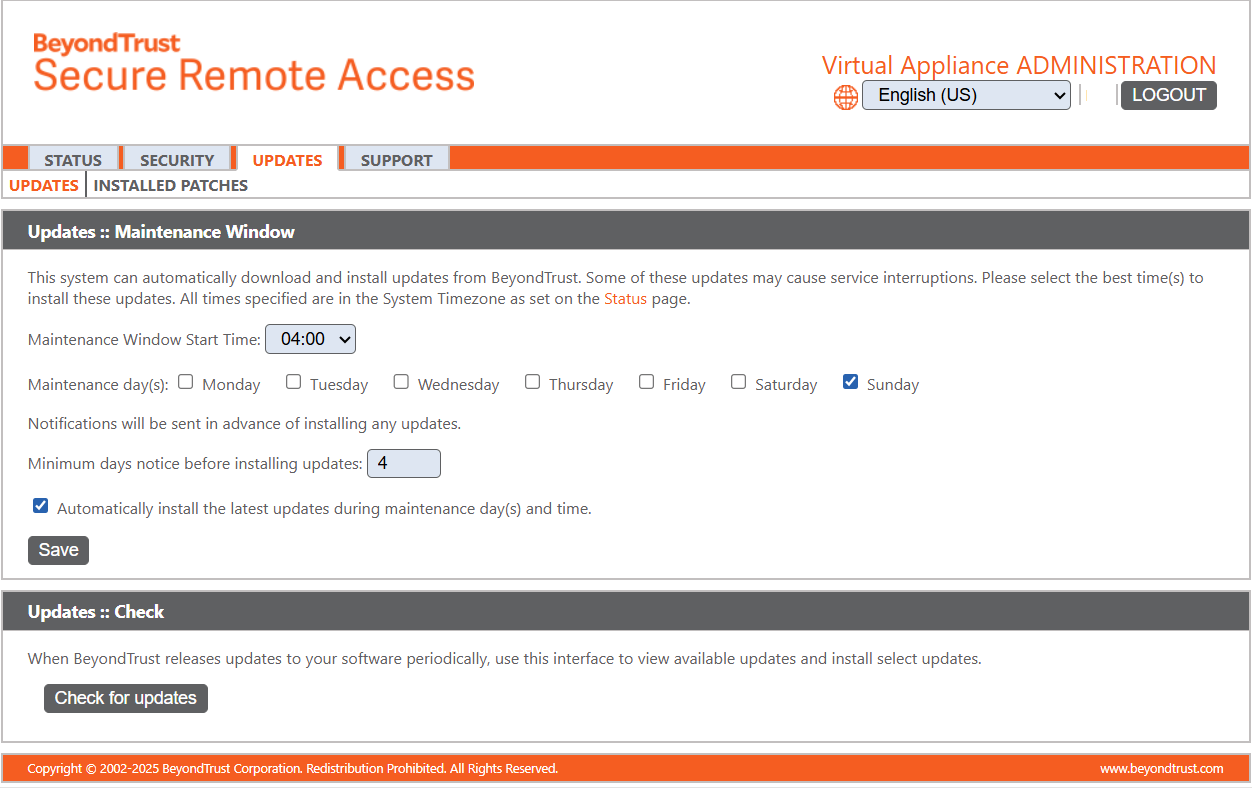This screenshot has width=1252, height=788.
Task: Toggle Wednesday maintenance day
Action: [x=401, y=382]
